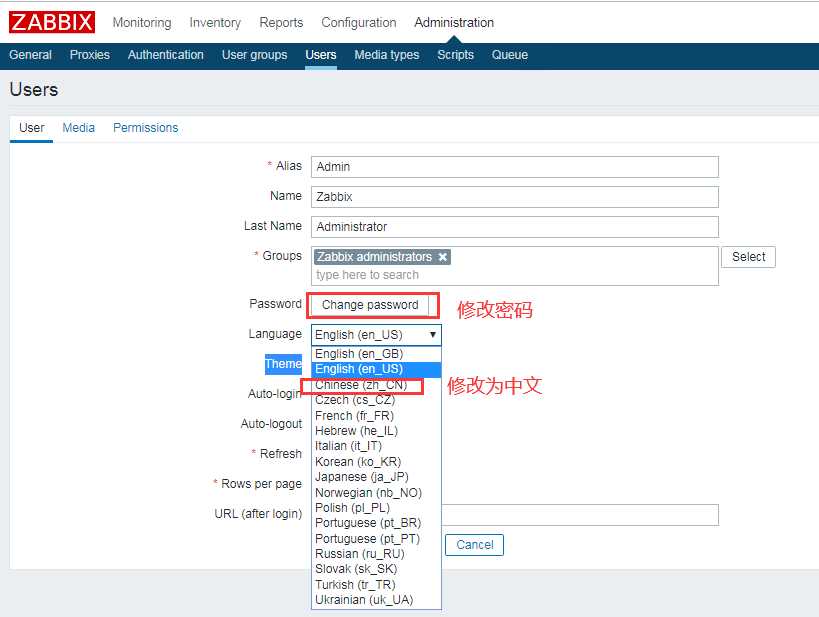Remove Zabbix administrators group tag
This screenshot has height=617, width=819.
(442, 257)
